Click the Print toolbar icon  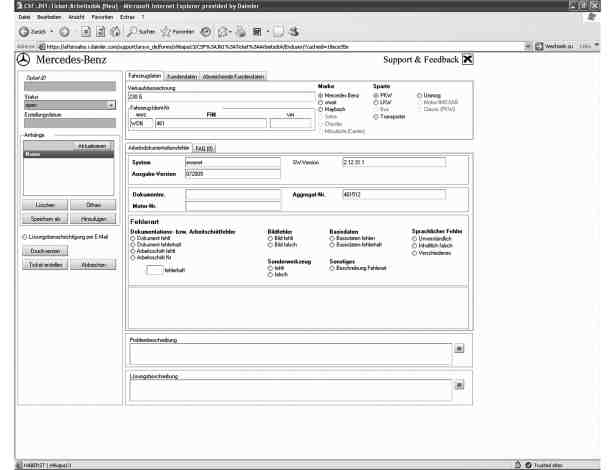(x=241, y=32)
